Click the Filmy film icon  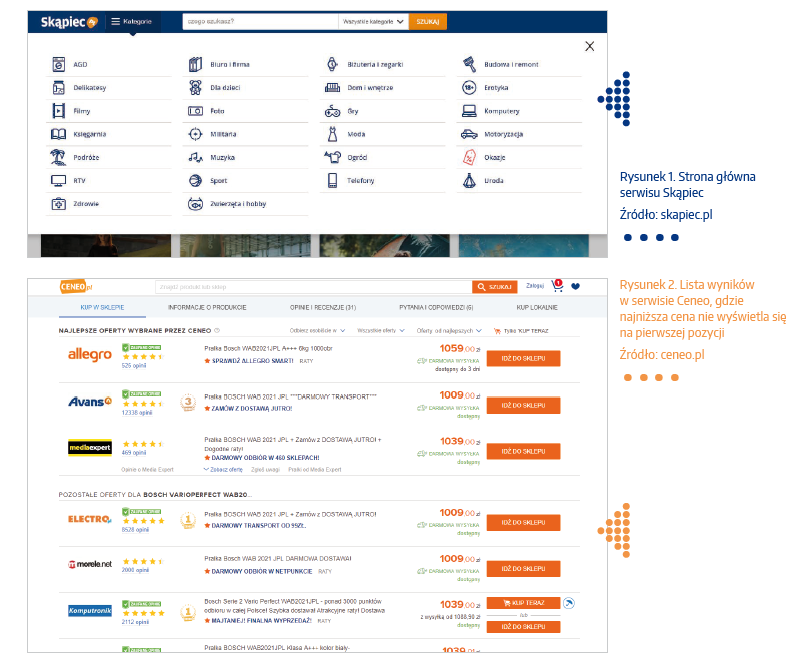coord(59,111)
